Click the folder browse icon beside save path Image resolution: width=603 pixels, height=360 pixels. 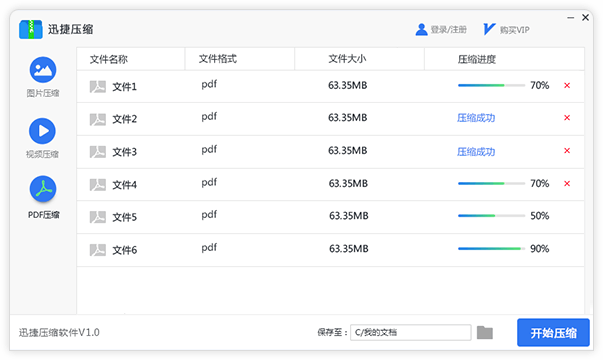(x=485, y=332)
